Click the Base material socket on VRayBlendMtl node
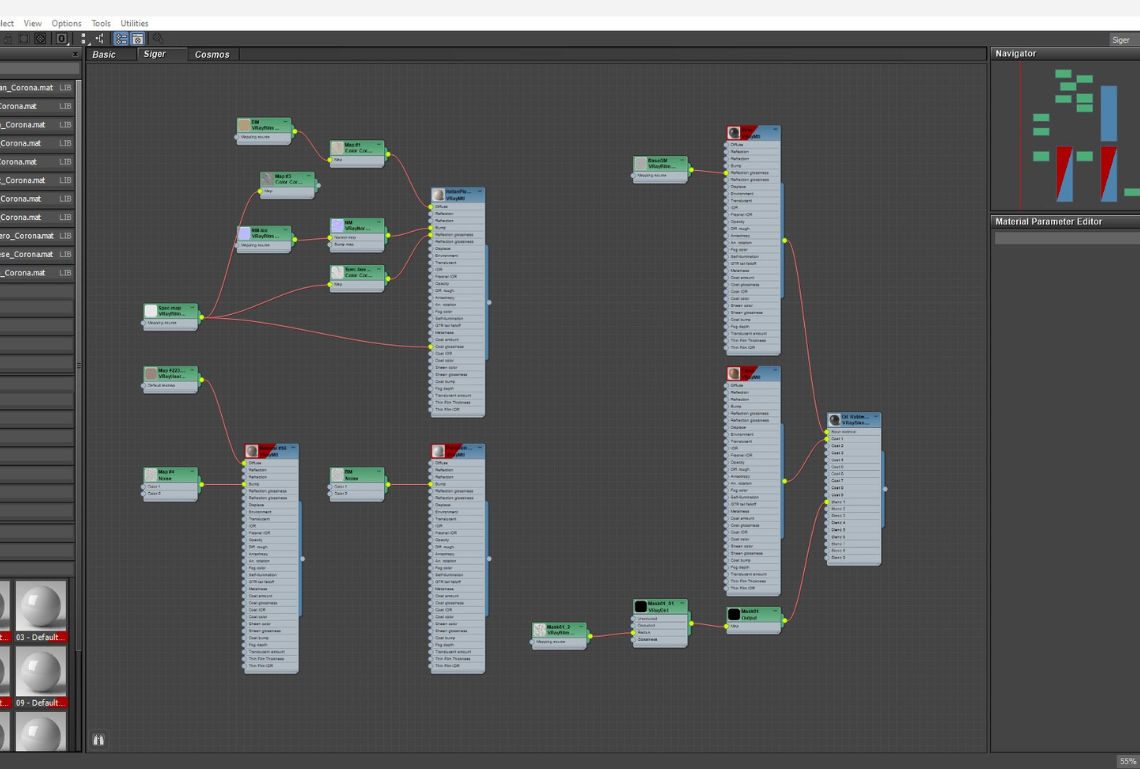Image resolution: width=1140 pixels, height=769 pixels. point(827,432)
